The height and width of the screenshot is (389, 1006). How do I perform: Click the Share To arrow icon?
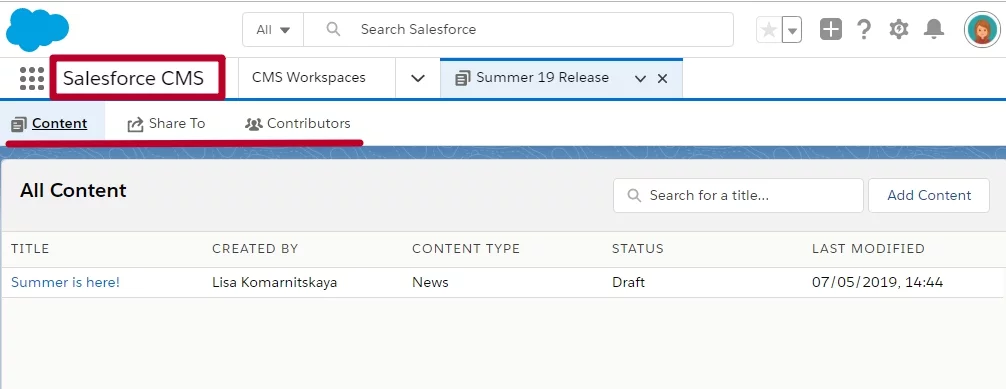pos(135,124)
